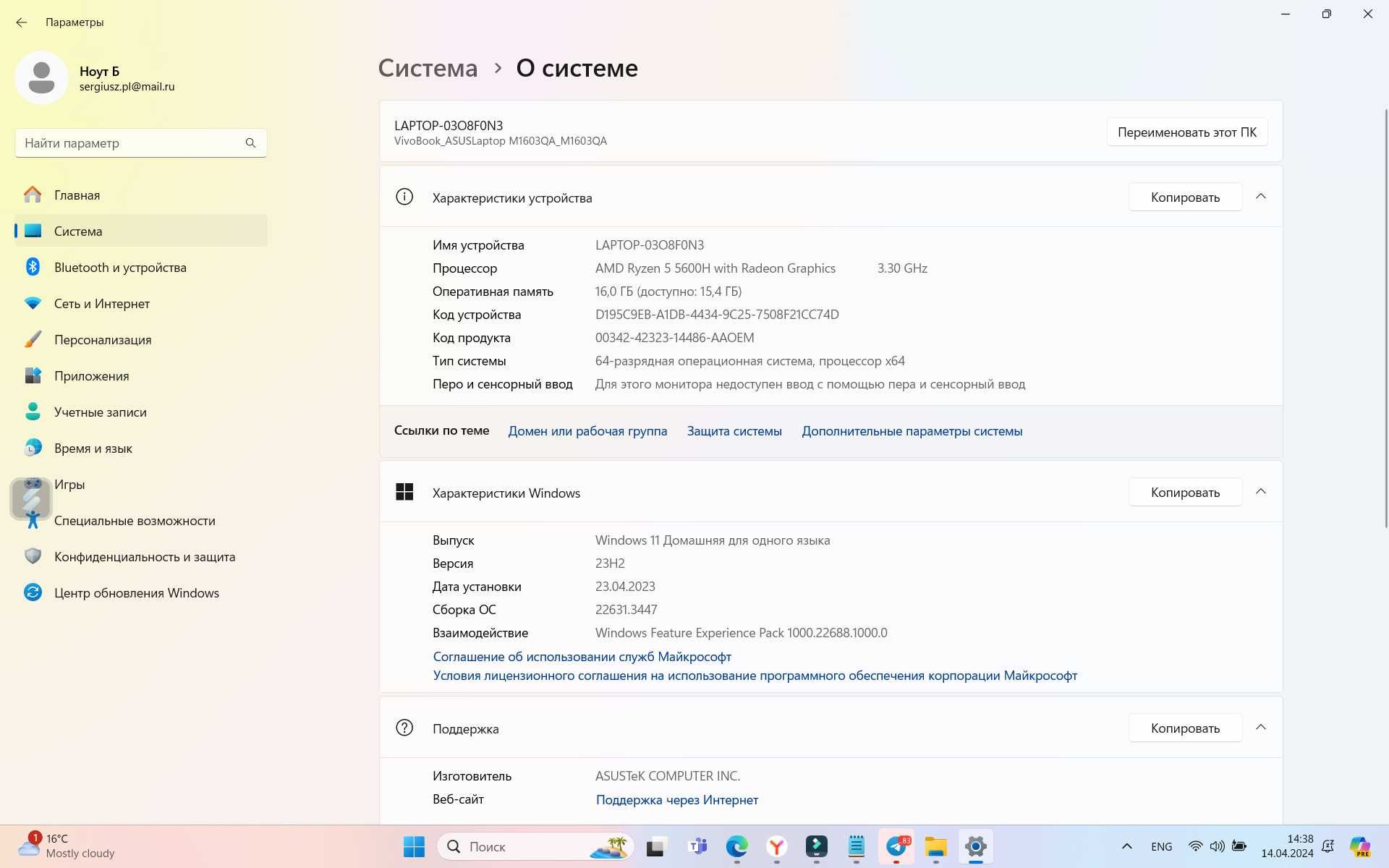Click the Конфиденциальность и защита shield icon
This screenshot has height=868, width=1389.
33,556
